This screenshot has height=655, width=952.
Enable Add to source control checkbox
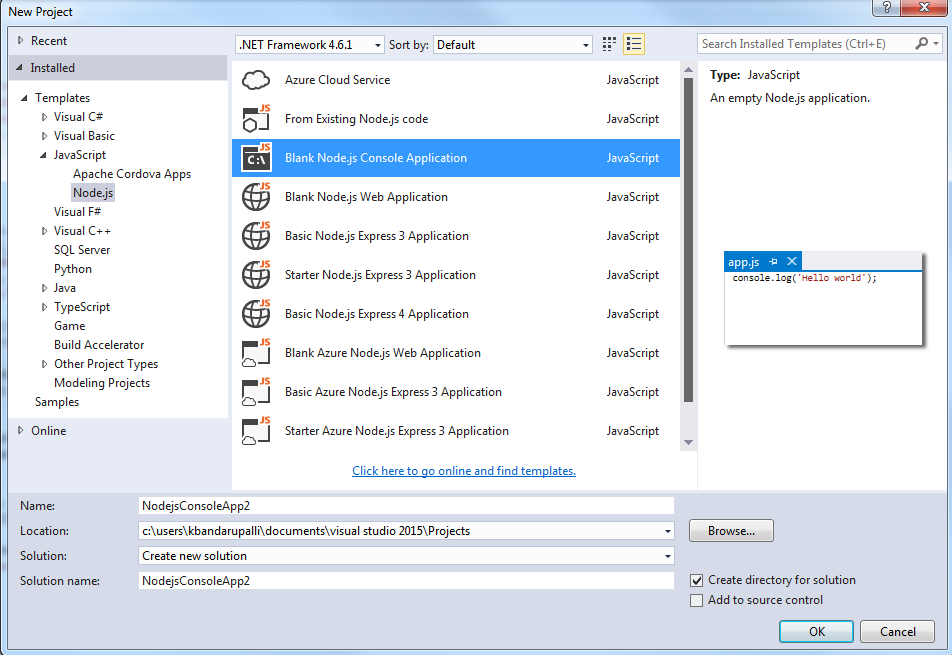(x=697, y=600)
